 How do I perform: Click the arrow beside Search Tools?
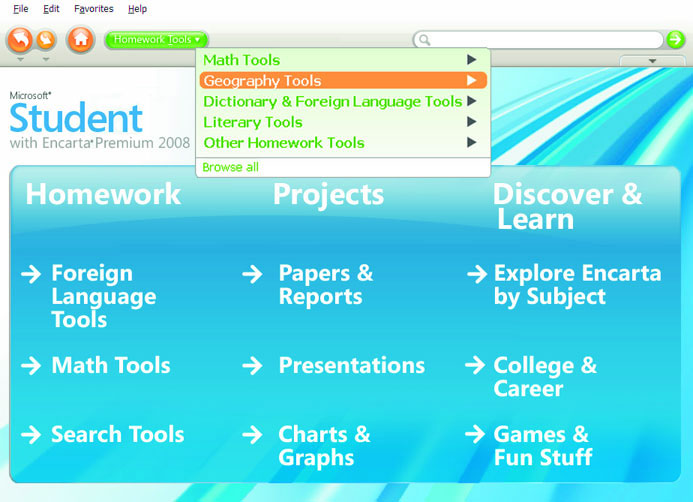click(31, 434)
